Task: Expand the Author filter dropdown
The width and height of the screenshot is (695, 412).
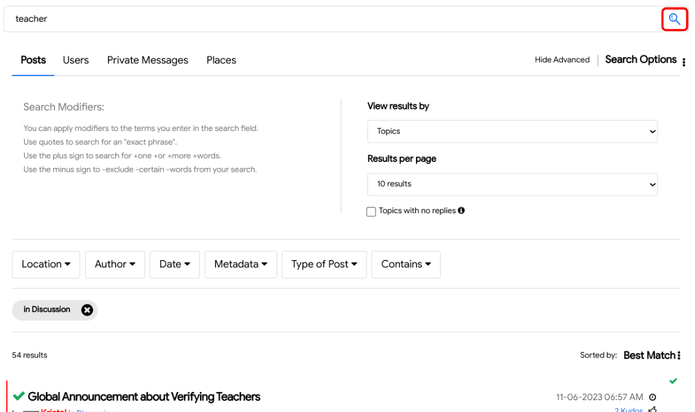Action: [x=115, y=264]
